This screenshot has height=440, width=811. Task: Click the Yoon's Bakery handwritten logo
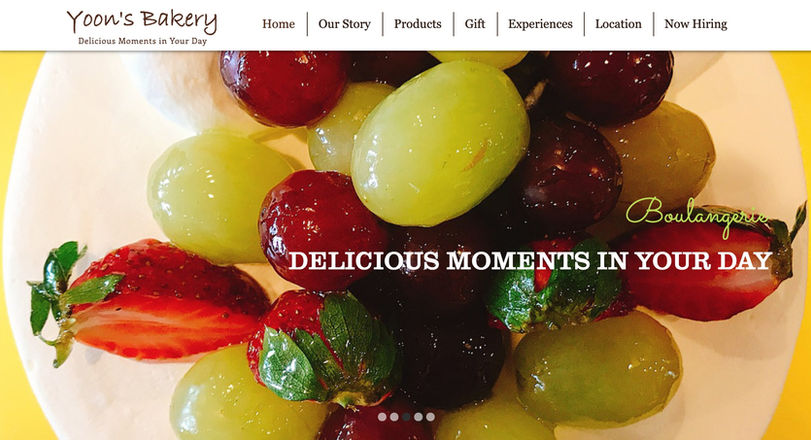tap(142, 20)
